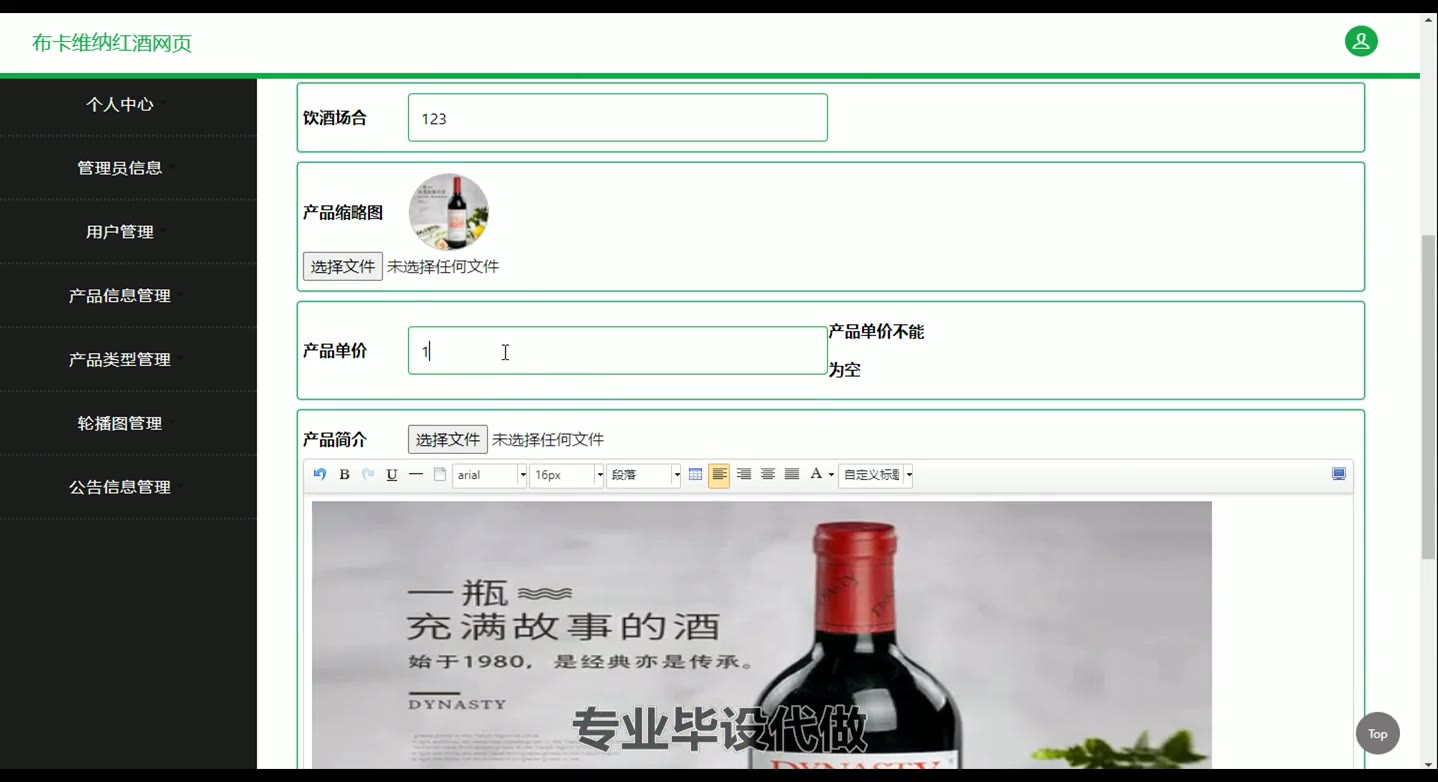
Task: Click the Top scroll-to-top button
Action: pos(1378,734)
